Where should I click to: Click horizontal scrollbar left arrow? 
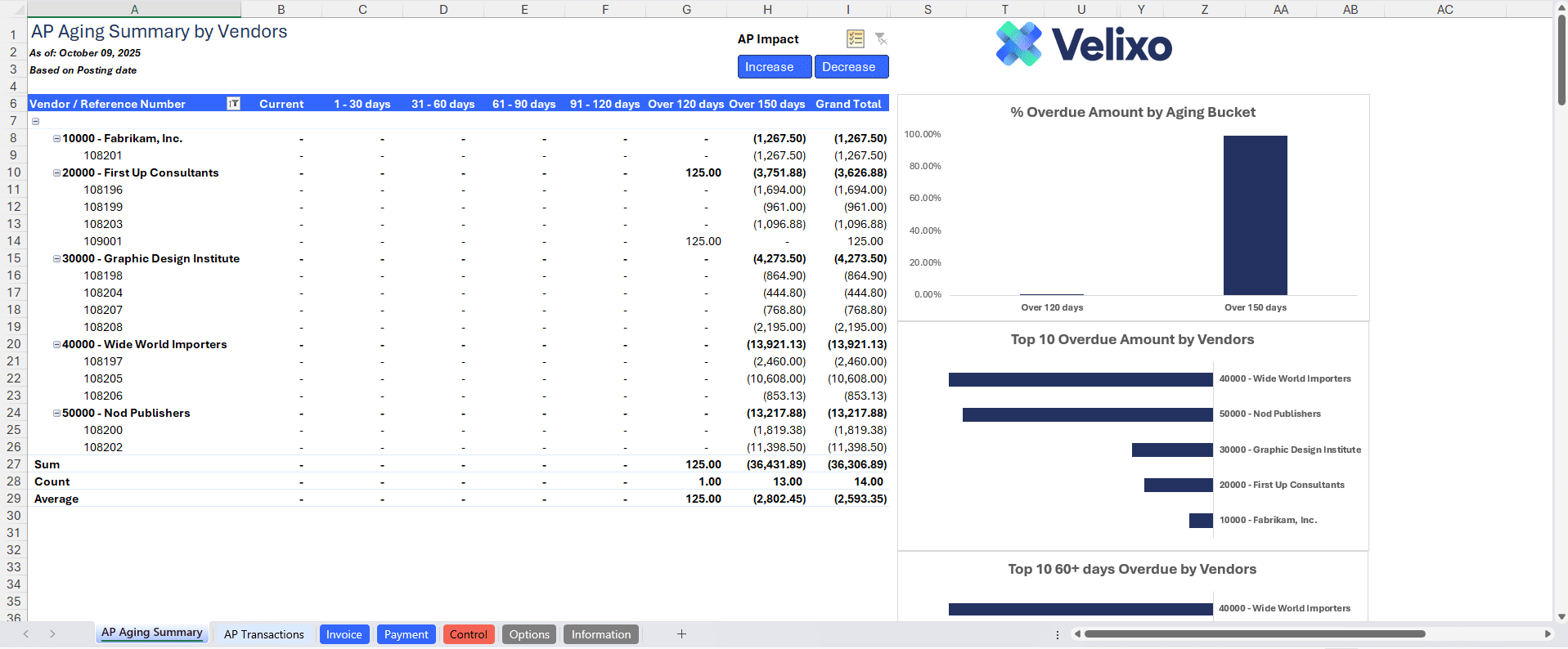click(1077, 633)
